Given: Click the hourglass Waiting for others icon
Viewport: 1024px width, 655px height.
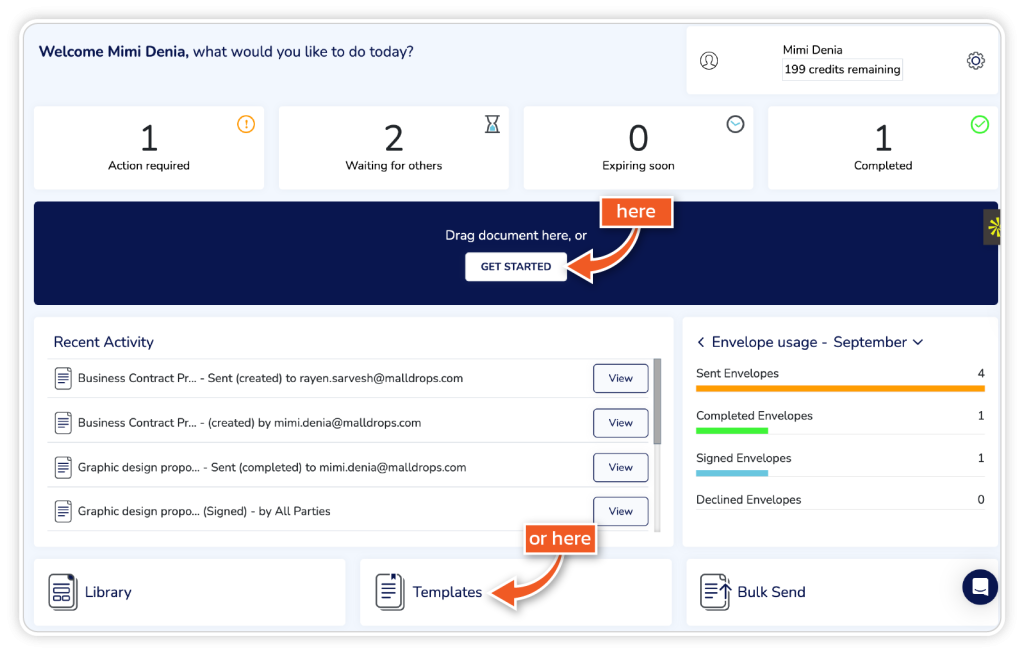Looking at the screenshot, I should pos(492,124).
